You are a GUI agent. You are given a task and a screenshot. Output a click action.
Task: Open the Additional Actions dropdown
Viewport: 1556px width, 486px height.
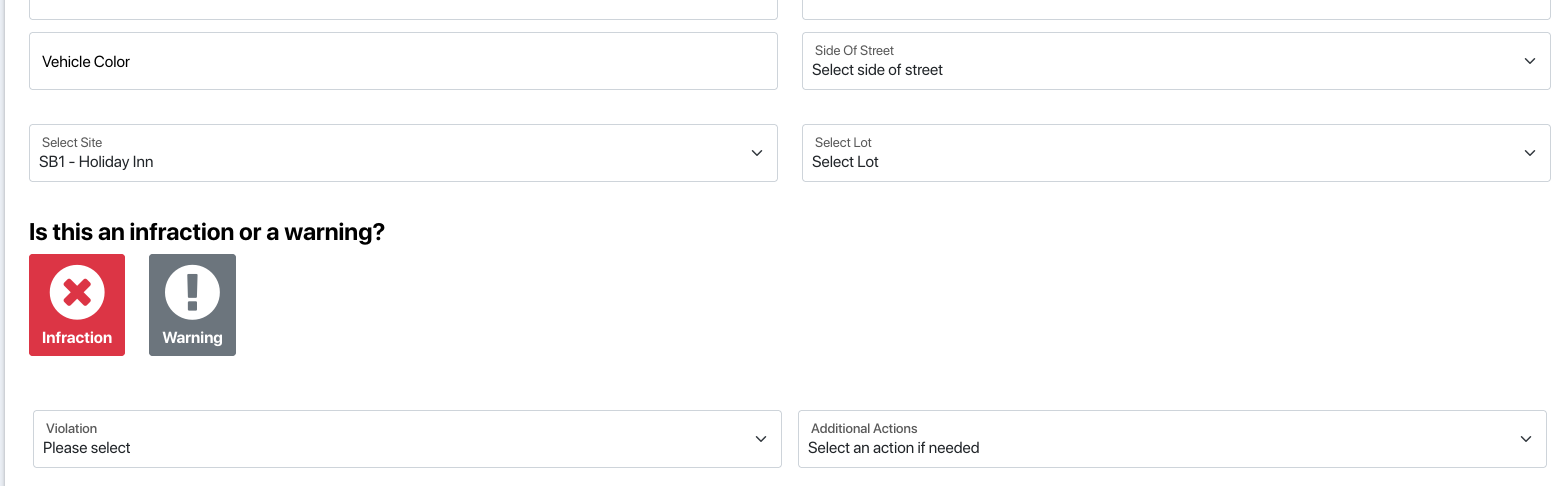[x=1171, y=439]
